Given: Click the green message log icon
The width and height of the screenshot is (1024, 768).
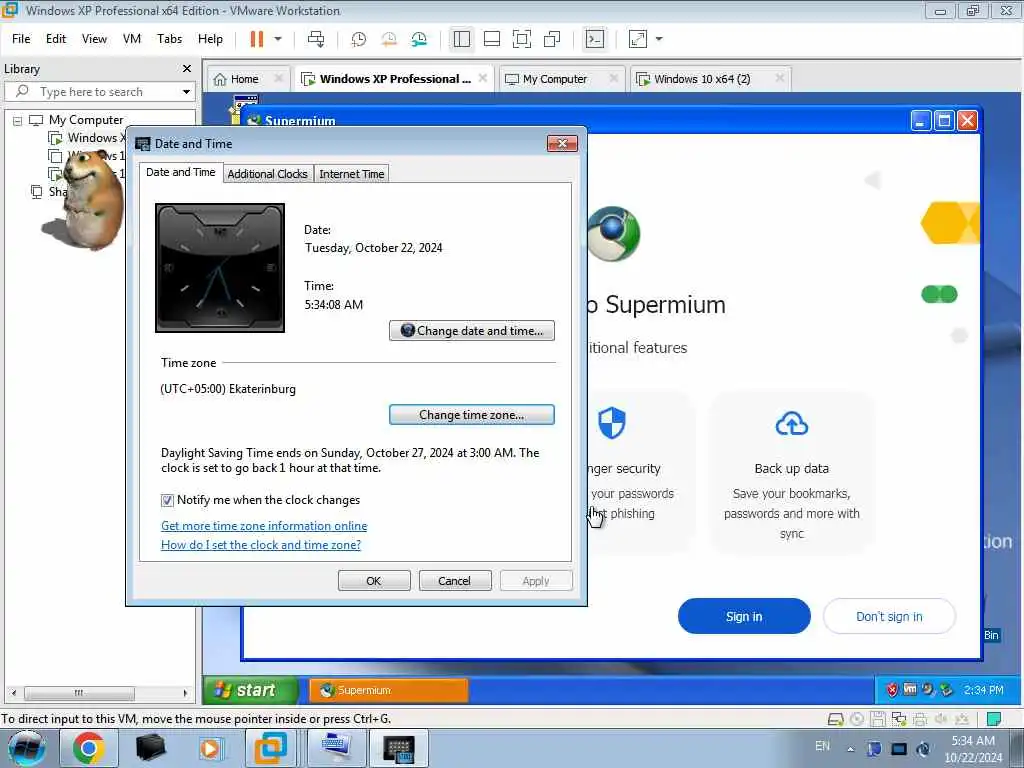Looking at the screenshot, I should click(x=994, y=719).
